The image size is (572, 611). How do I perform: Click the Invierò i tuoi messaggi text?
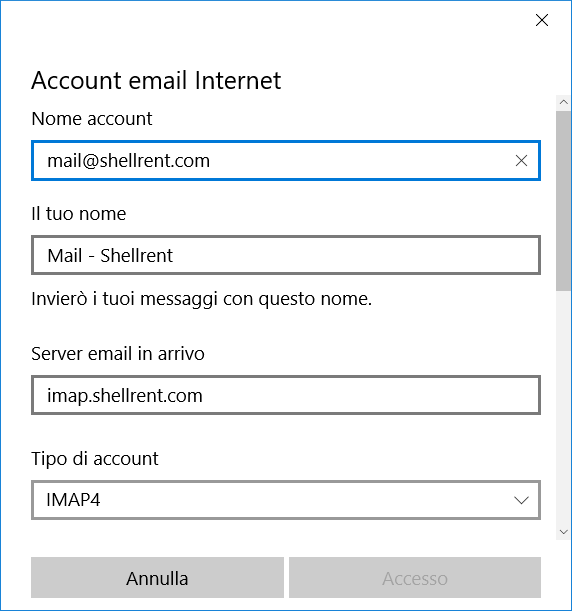[x=201, y=299]
